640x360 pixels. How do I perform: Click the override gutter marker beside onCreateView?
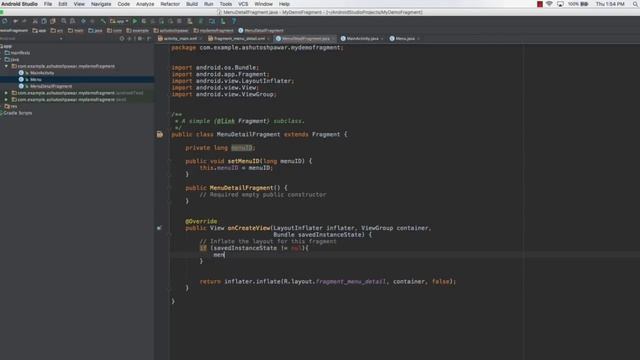pyautogui.click(x=159, y=228)
